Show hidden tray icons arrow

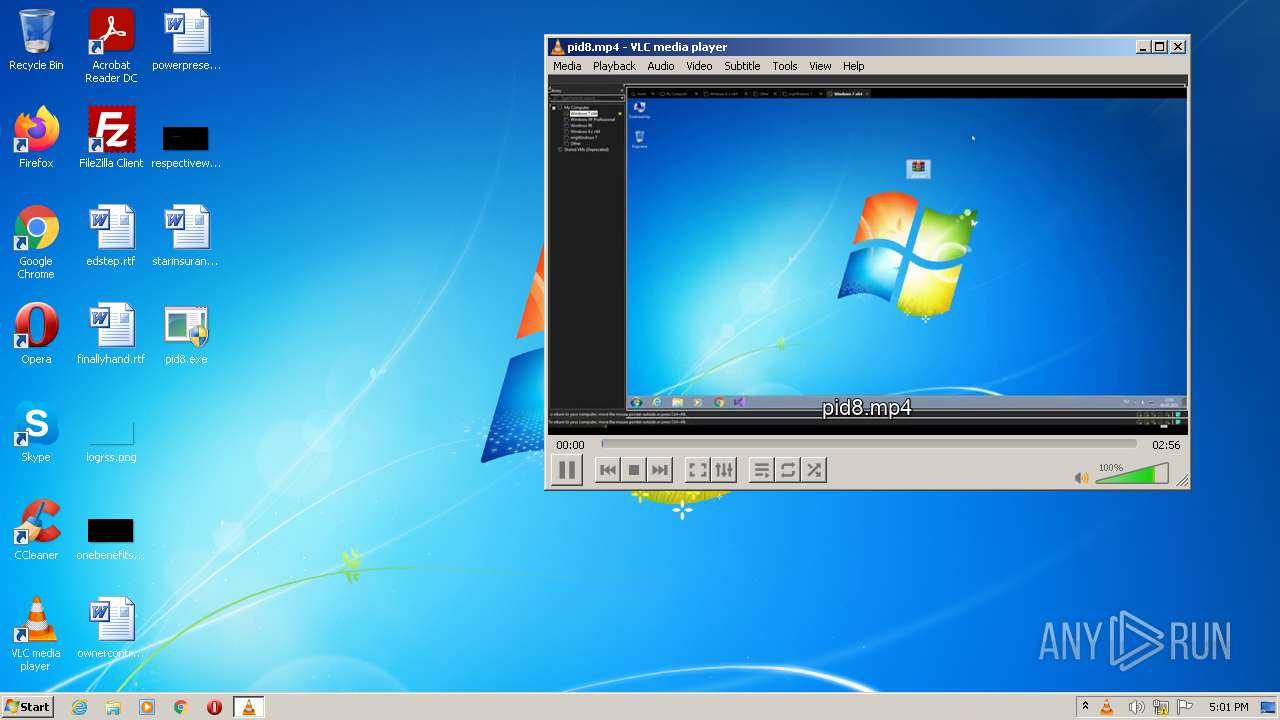coord(1085,707)
